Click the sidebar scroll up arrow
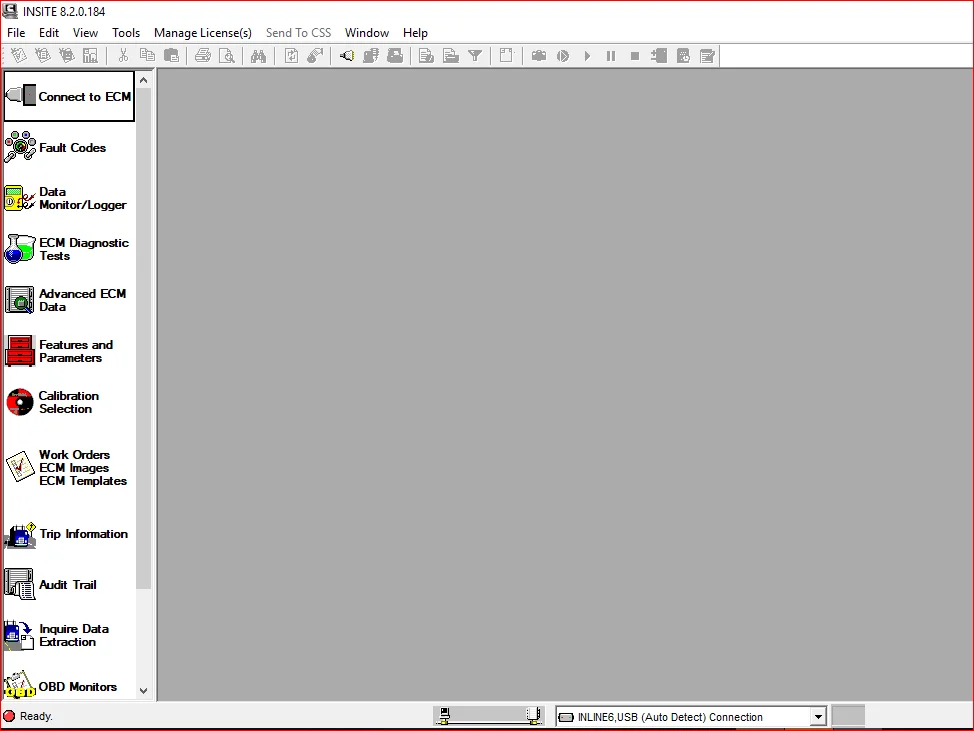The height and width of the screenshot is (731, 974). coord(143,80)
